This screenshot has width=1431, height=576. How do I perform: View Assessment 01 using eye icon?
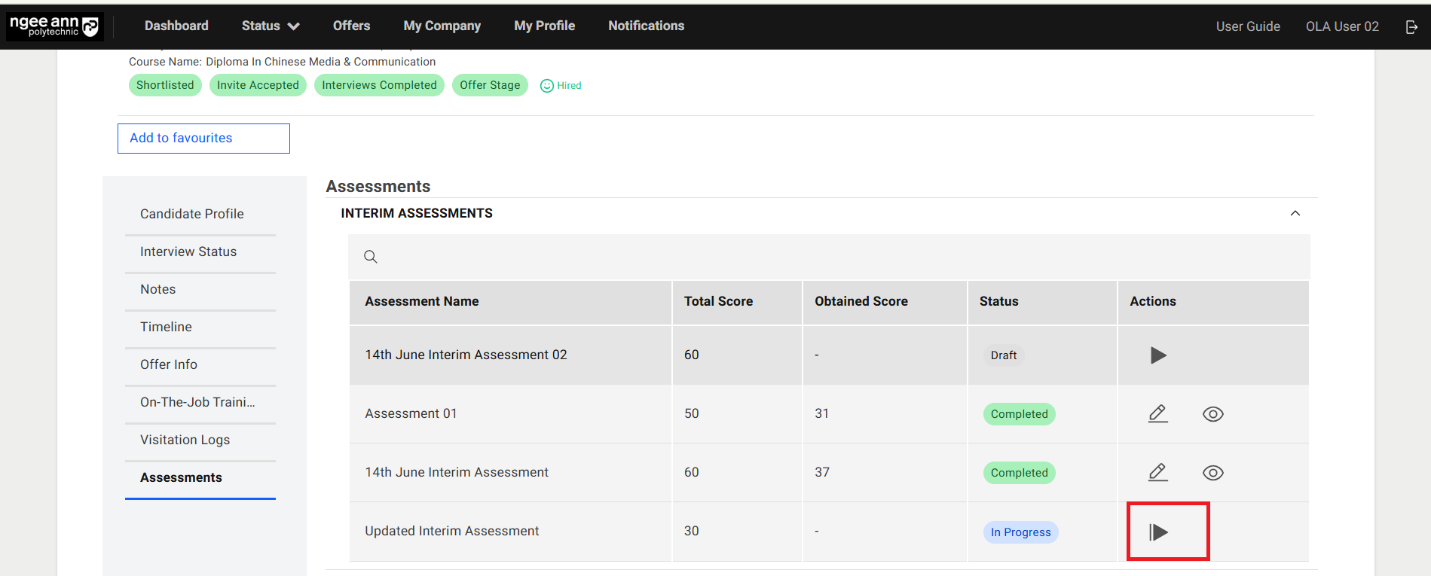point(1212,414)
